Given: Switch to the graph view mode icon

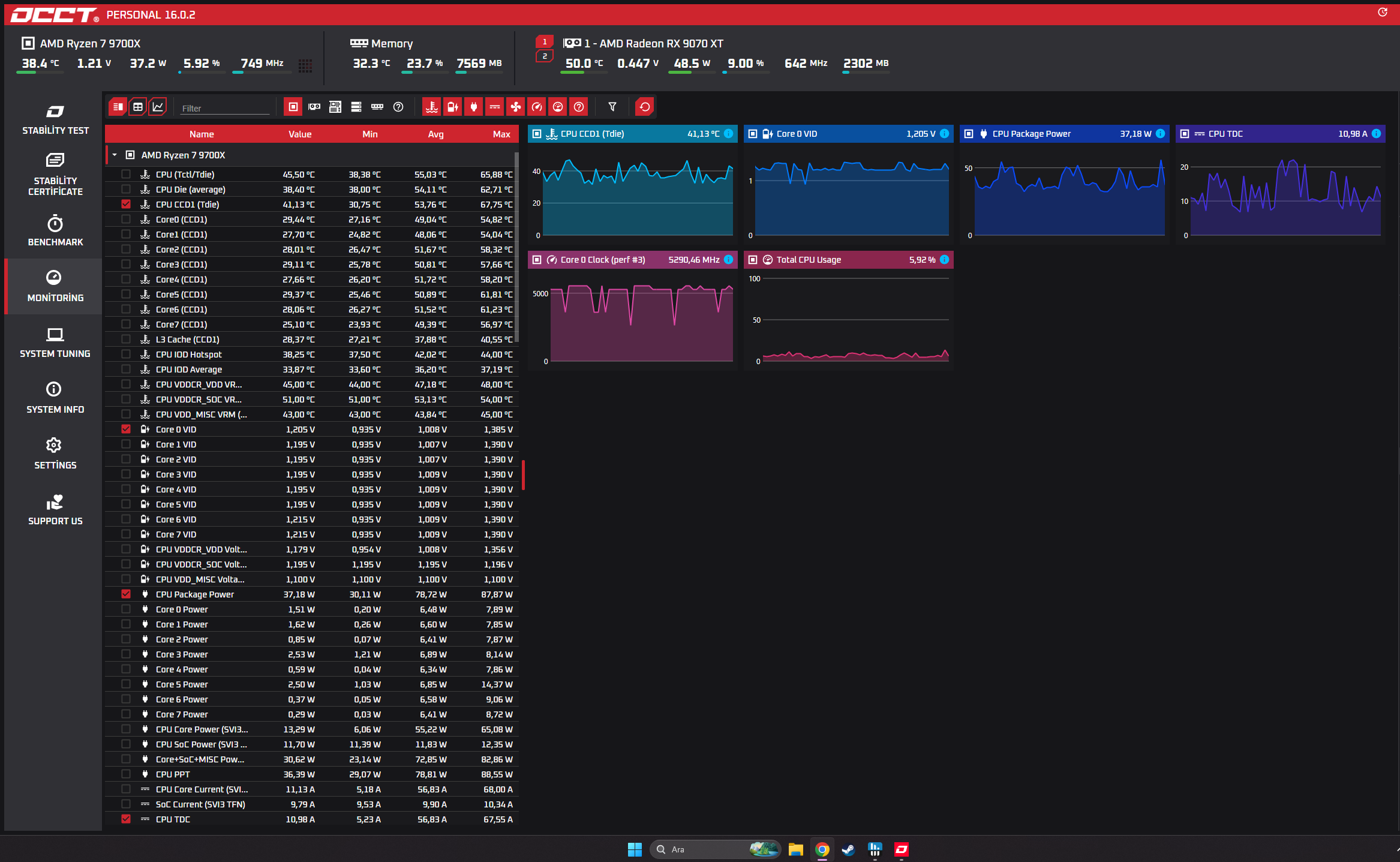Looking at the screenshot, I should pyautogui.click(x=158, y=107).
